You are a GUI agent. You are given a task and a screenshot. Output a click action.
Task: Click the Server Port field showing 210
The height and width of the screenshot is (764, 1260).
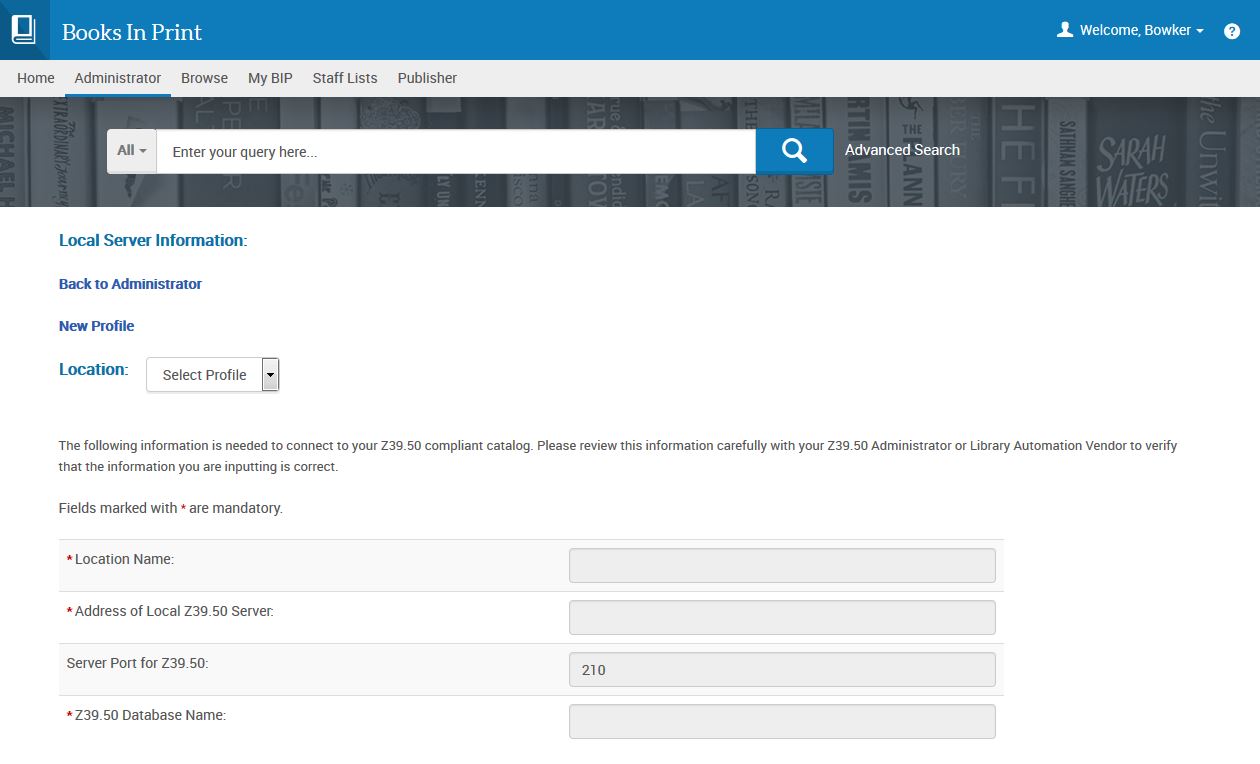coord(782,669)
